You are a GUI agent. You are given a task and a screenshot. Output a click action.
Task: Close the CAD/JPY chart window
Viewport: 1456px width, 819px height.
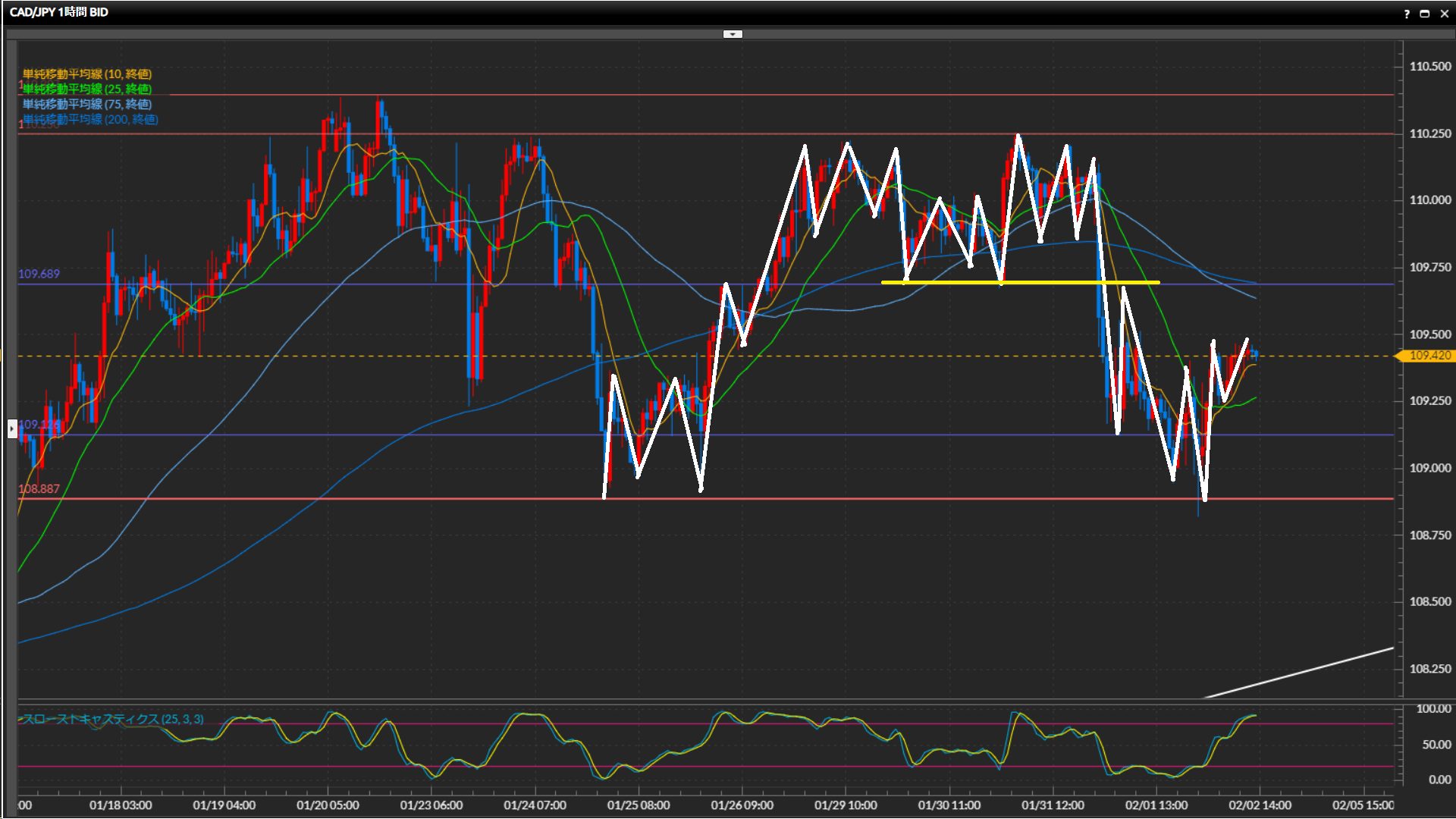pos(1444,14)
